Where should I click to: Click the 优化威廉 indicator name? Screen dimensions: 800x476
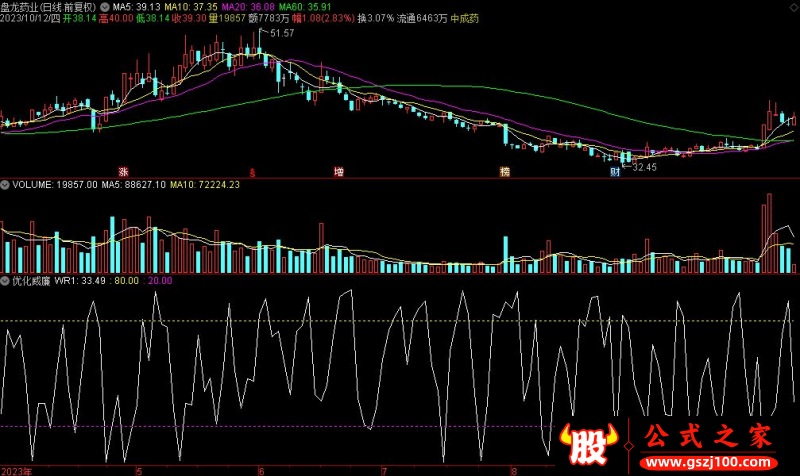[x=31, y=281]
